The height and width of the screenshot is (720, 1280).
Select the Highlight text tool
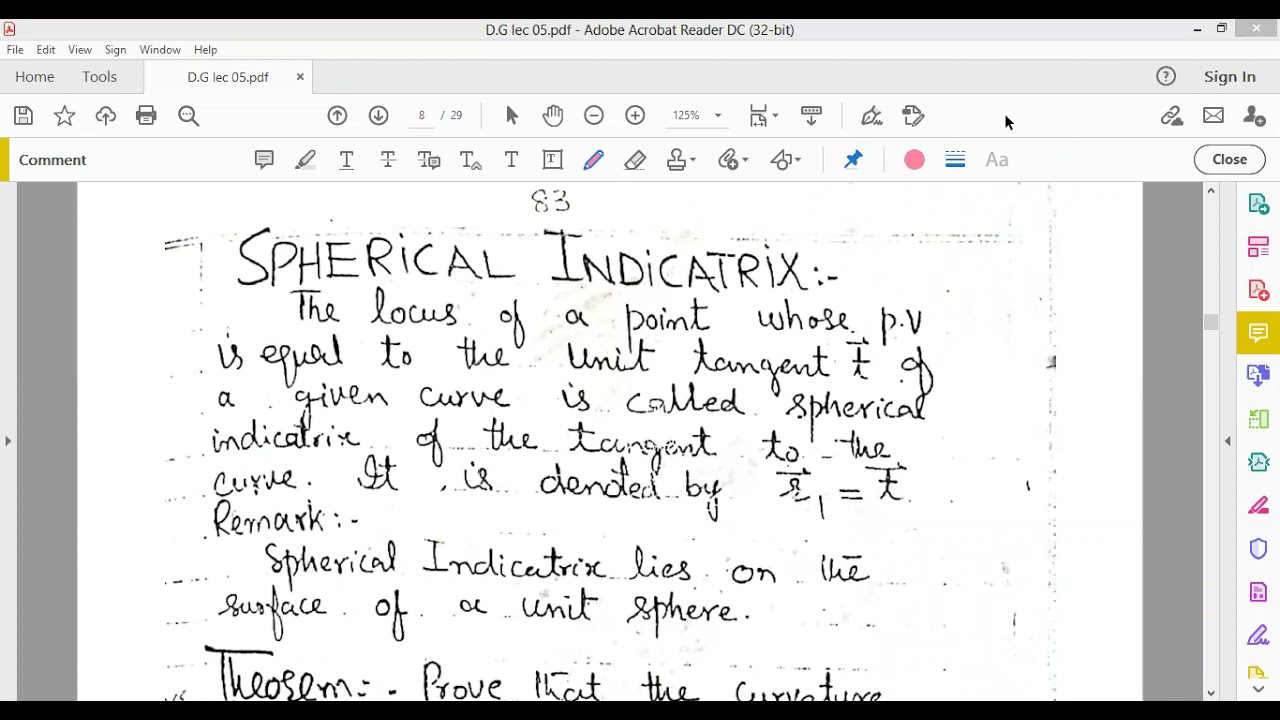click(x=305, y=160)
